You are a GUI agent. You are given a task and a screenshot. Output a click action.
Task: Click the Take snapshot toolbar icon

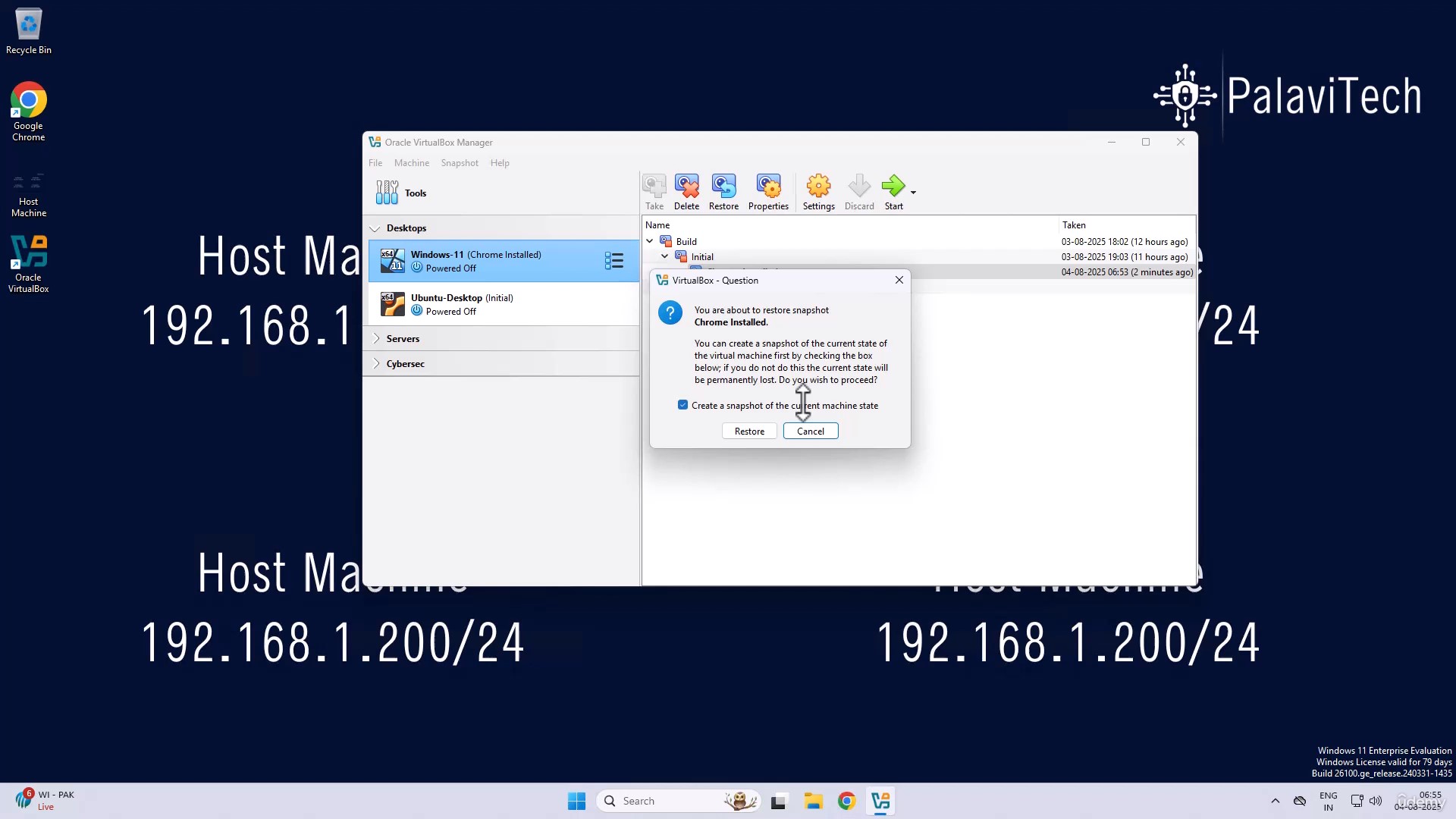point(654,192)
